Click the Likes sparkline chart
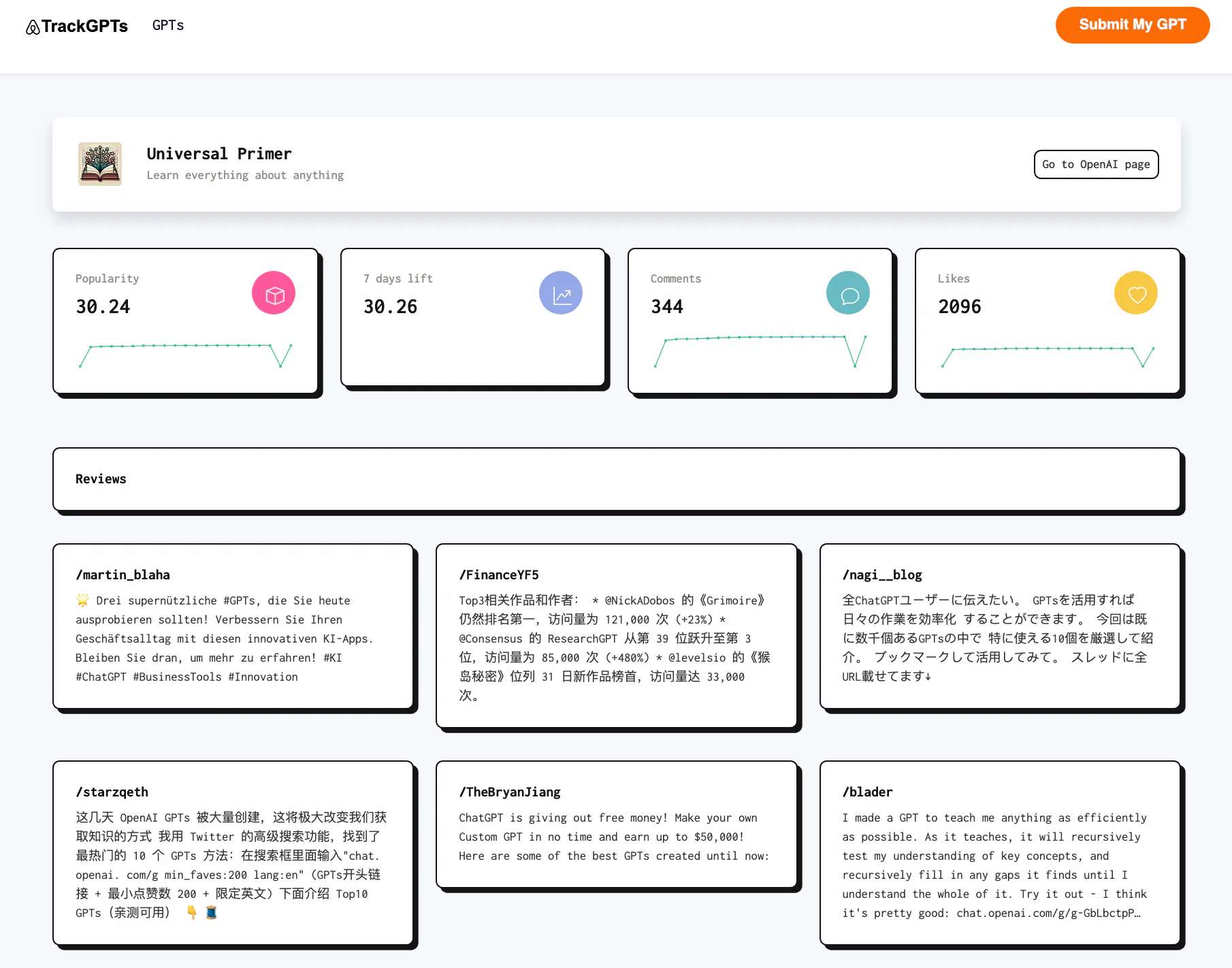Viewport: 1232px width, 968px height. (1048, 357)
